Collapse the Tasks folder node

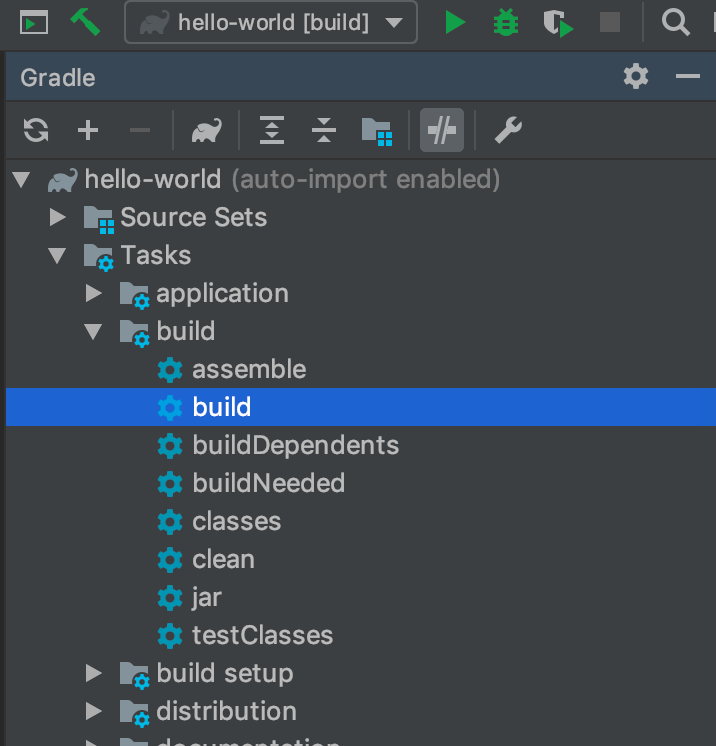coord(58,255)
